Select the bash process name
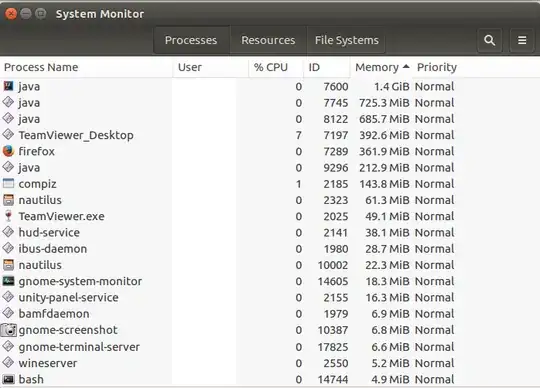This screenshot has height=388, width=540. (31, 379)
